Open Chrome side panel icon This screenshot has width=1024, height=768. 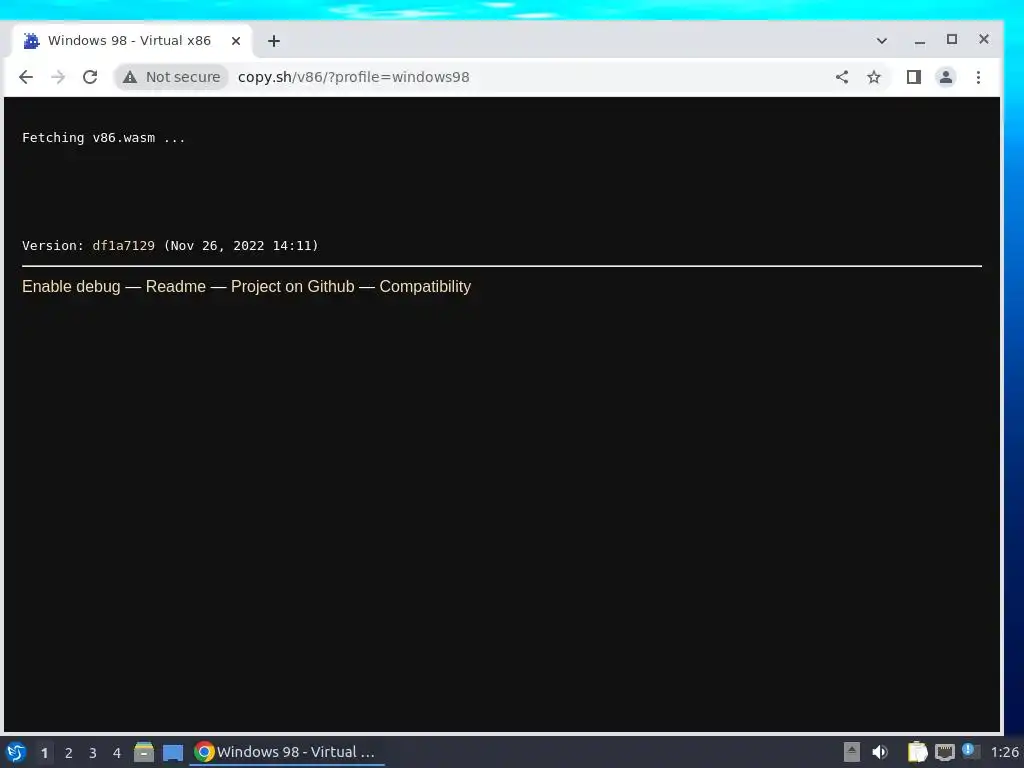coord(914,77)
